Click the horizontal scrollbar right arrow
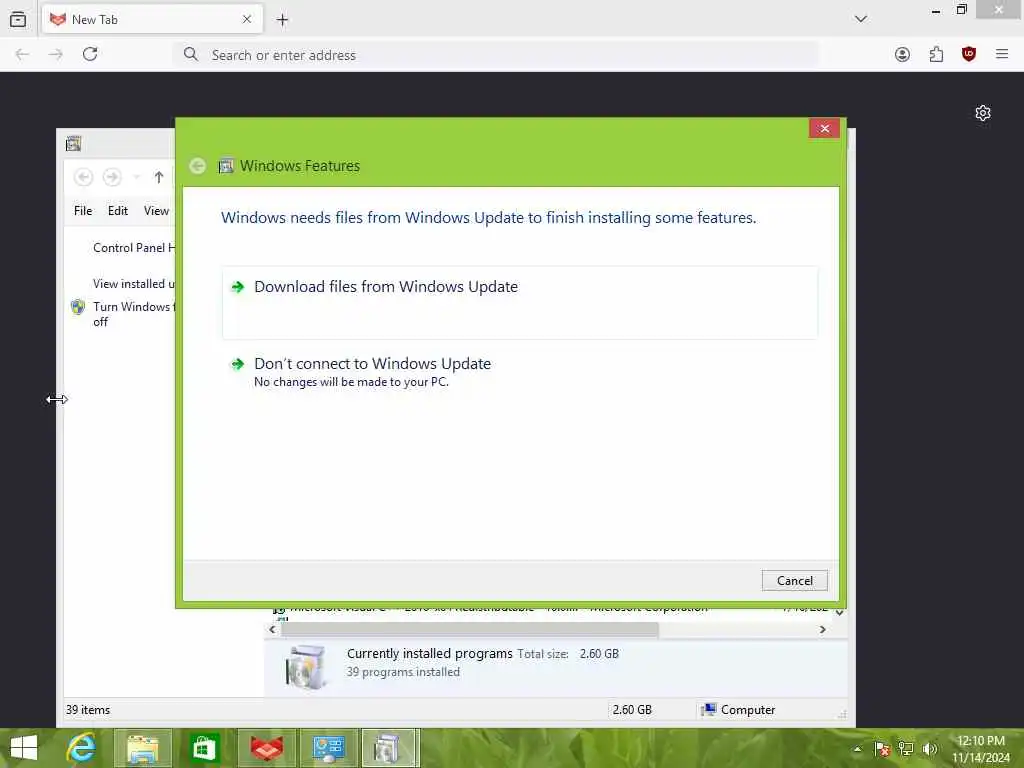The height and width of the screenshot is (768, 1024). point(822,630)
